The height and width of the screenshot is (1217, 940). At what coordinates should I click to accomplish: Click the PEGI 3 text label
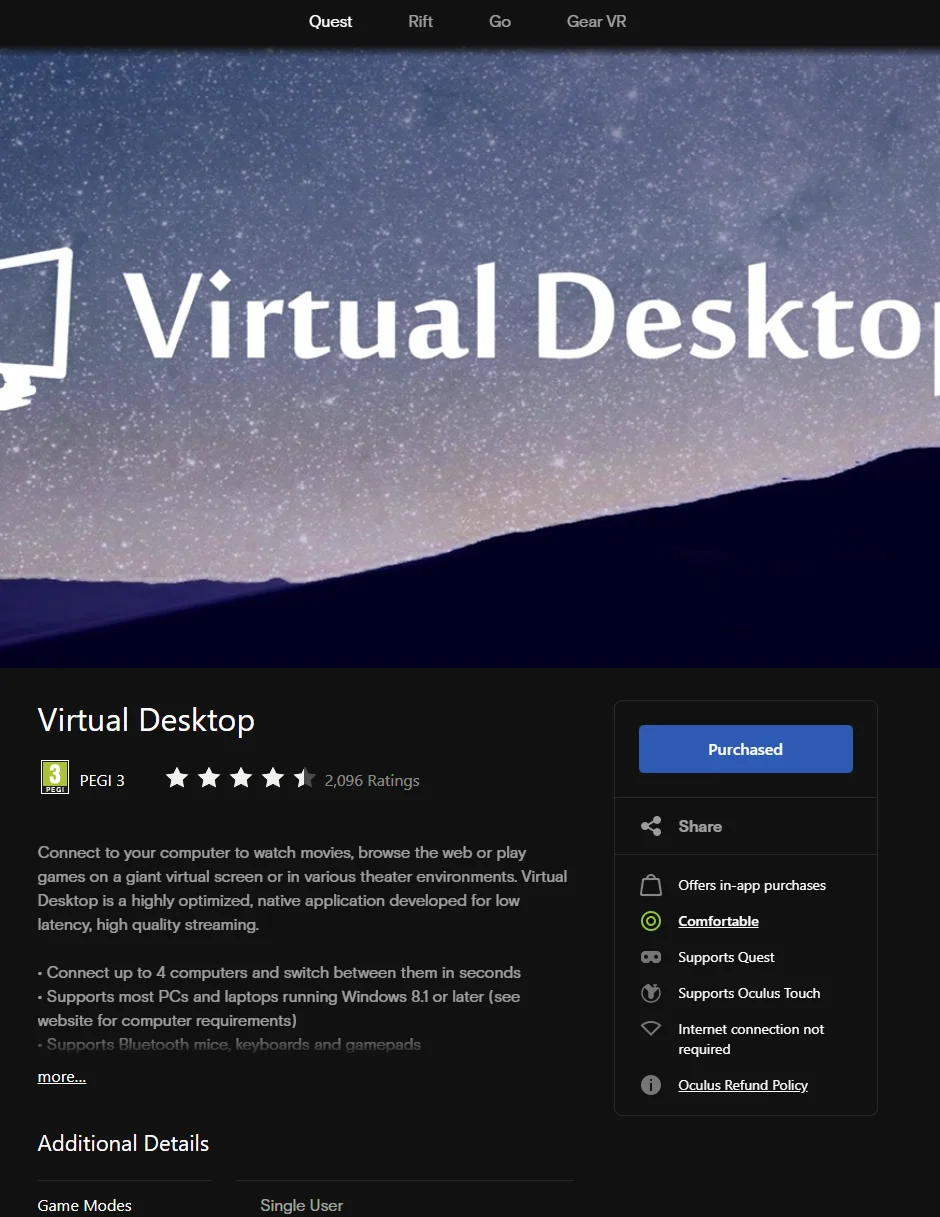click(x=102, y=780)
